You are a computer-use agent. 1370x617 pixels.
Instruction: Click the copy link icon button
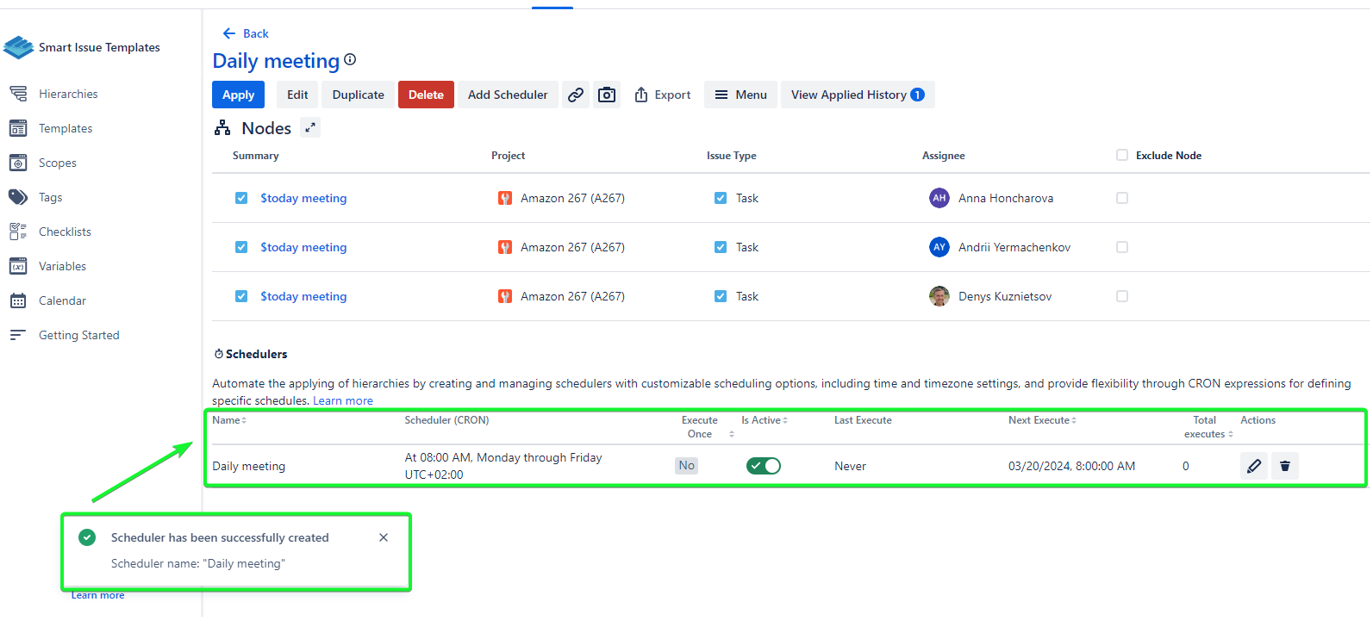tap(576, 95)
